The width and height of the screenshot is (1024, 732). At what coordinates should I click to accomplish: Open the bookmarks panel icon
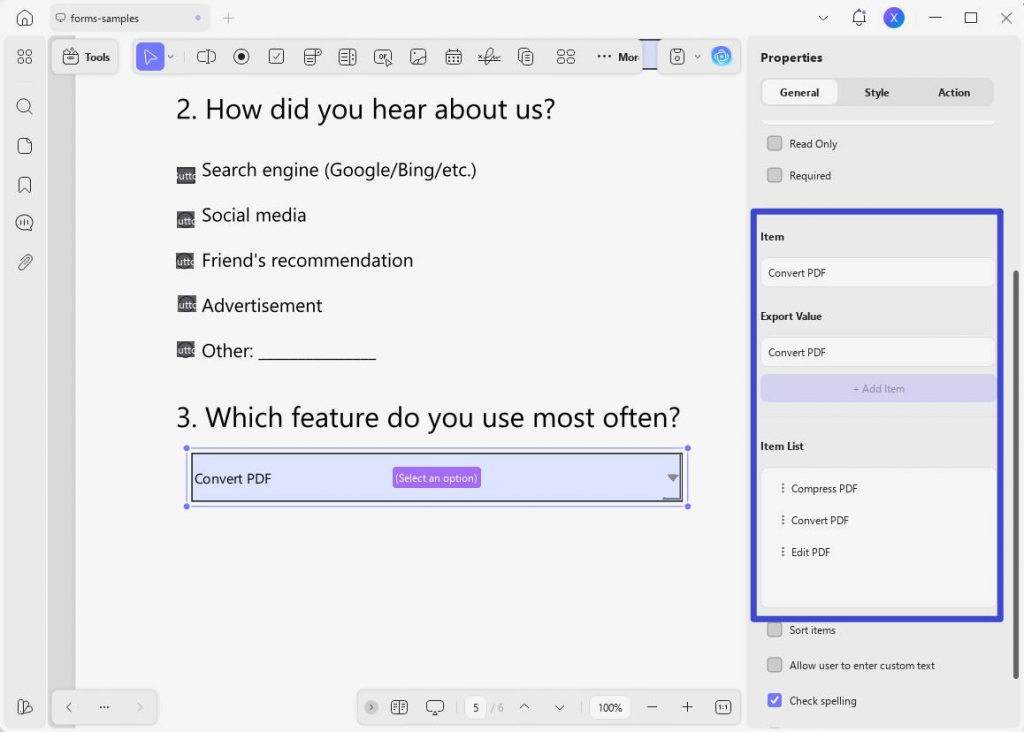(25, 185)
